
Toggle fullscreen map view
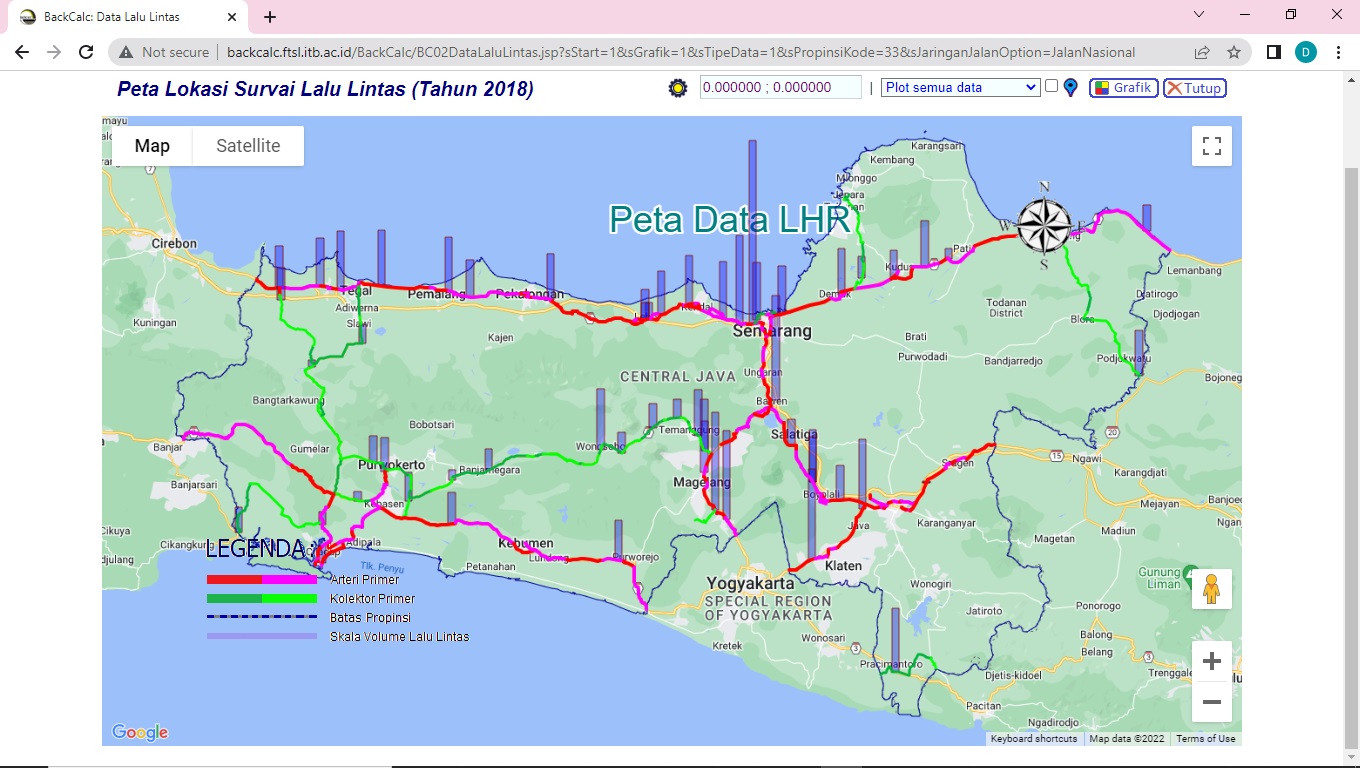pyautogui.click(x=1211, y=146)
